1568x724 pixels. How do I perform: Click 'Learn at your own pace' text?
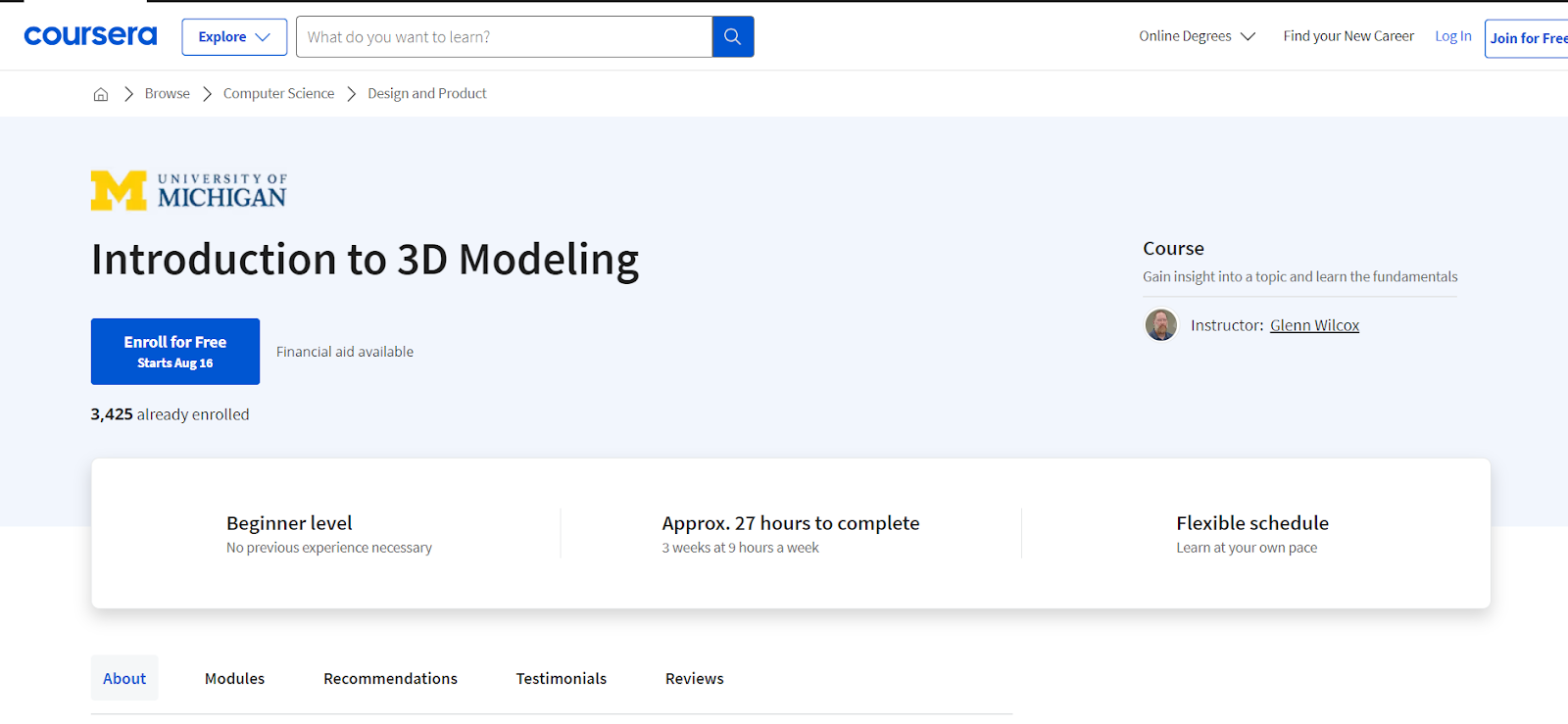1247,548
